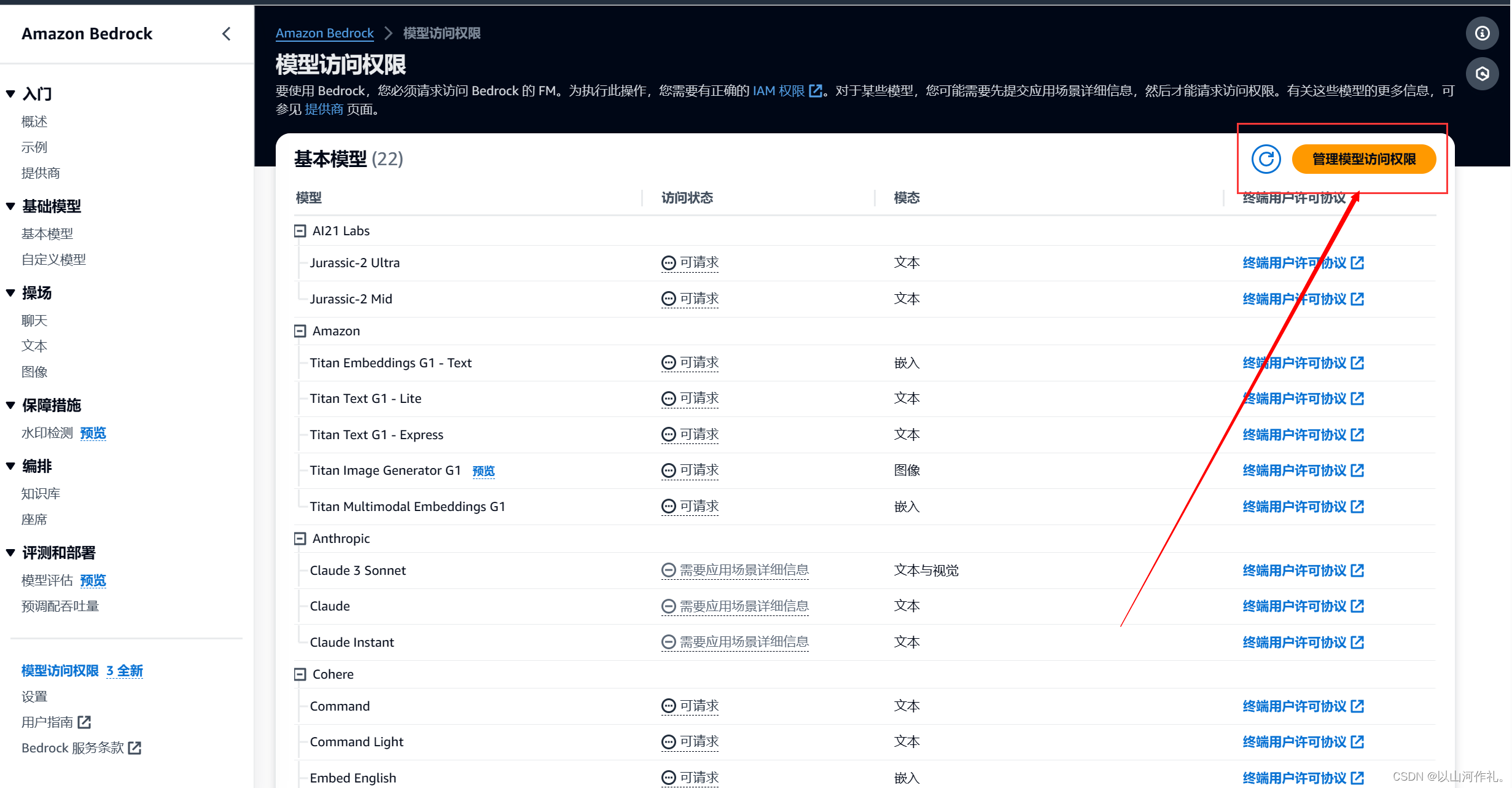Collapse the 评测和部署 sidebar section
This screenshot has width=1512, height=788.
pos(10,553)
